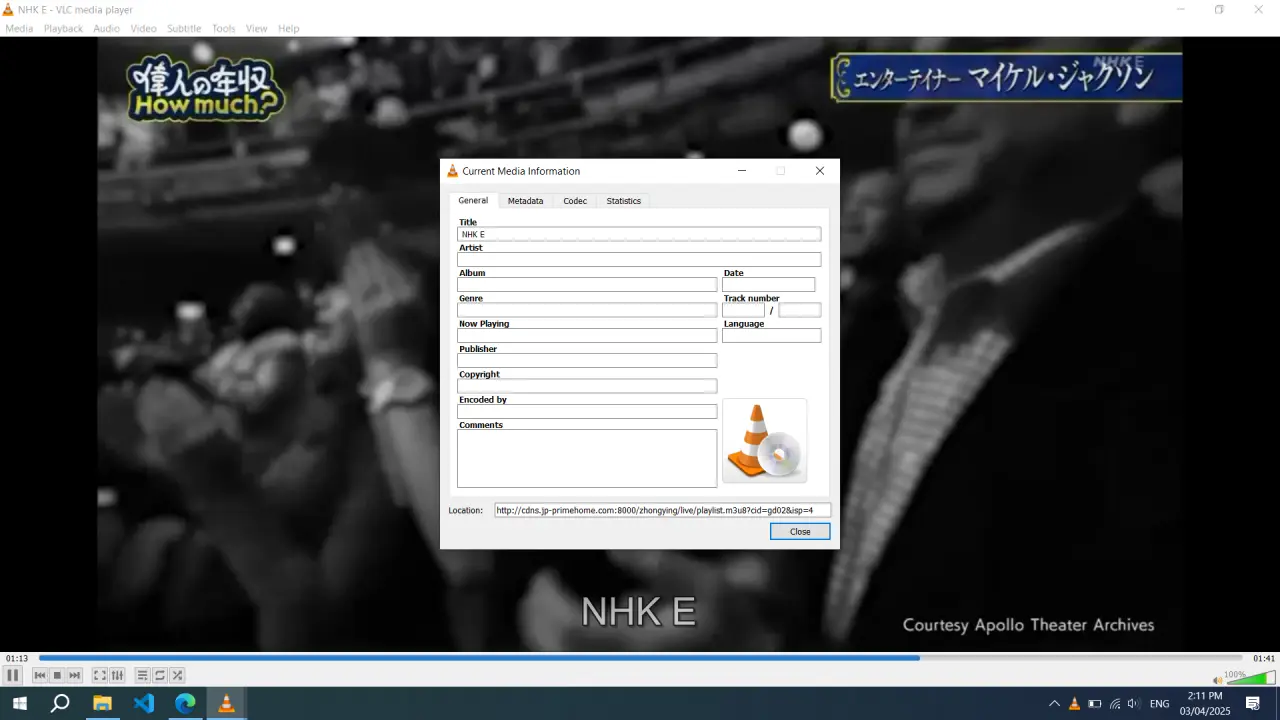The height and width of the screenshot is (720, 1280).
Task: Click the Album text field
Action: point(587,285)
